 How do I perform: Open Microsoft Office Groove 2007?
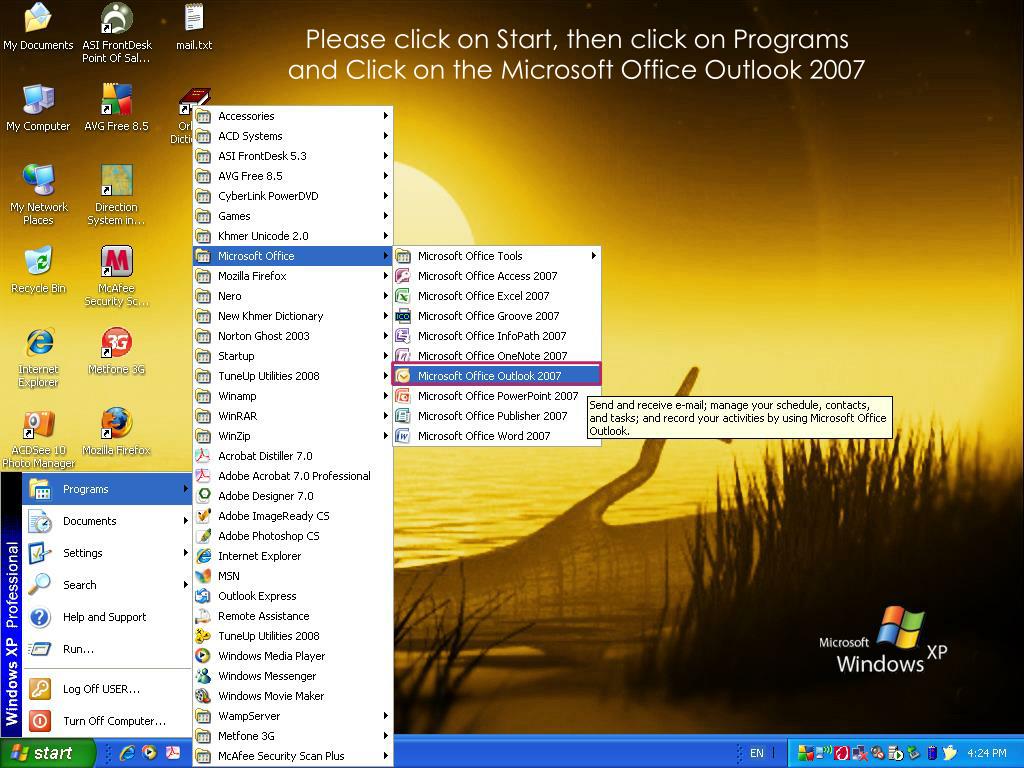pos(496,316)
